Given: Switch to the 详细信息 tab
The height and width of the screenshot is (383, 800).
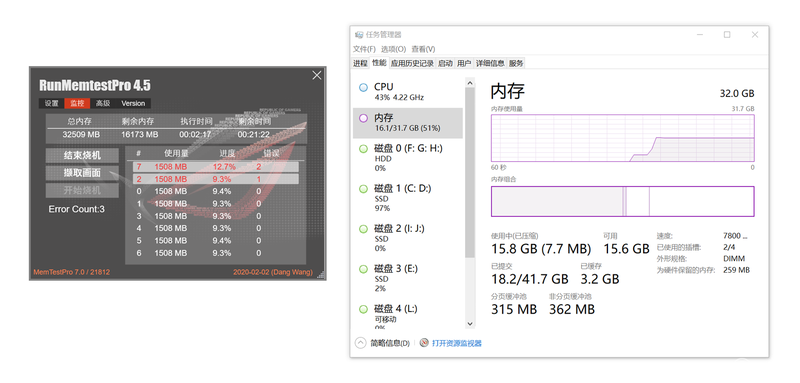Looking at the screenshot, I should coord(490,63).
